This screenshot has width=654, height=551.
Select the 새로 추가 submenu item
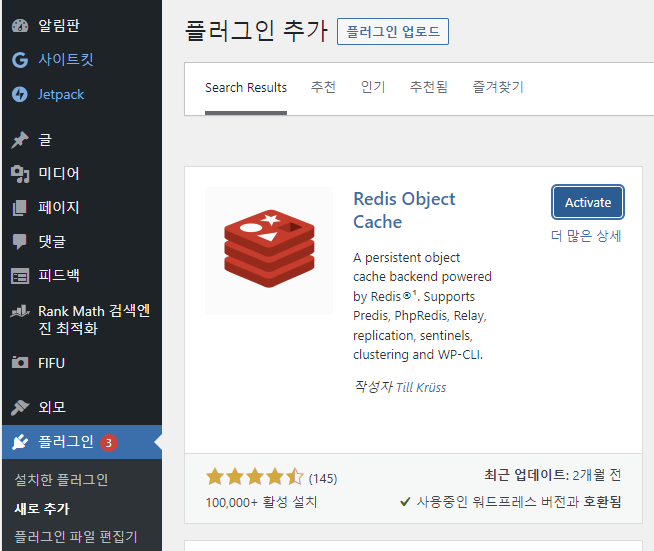[42, 509]
